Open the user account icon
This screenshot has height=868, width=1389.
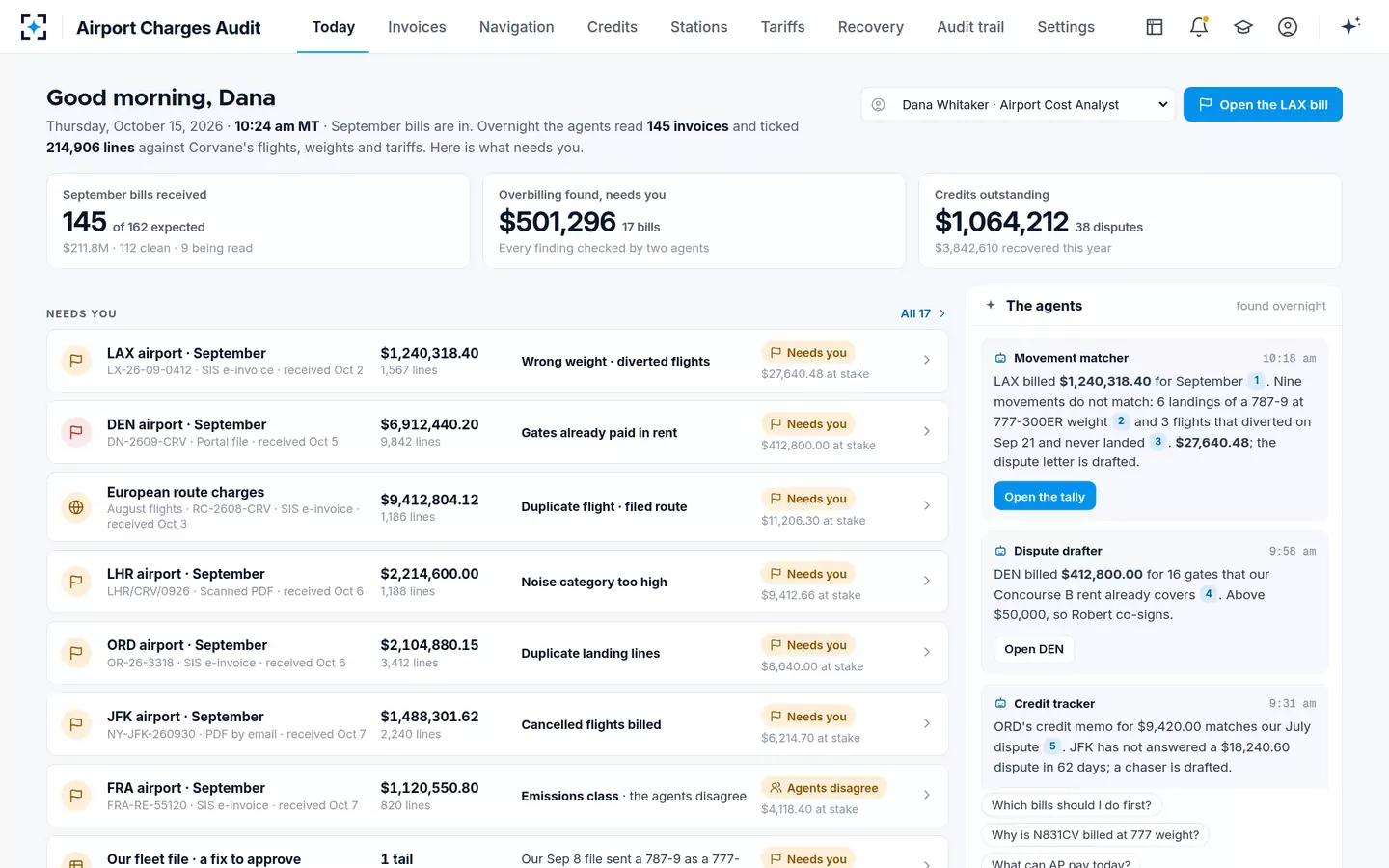1288,27
